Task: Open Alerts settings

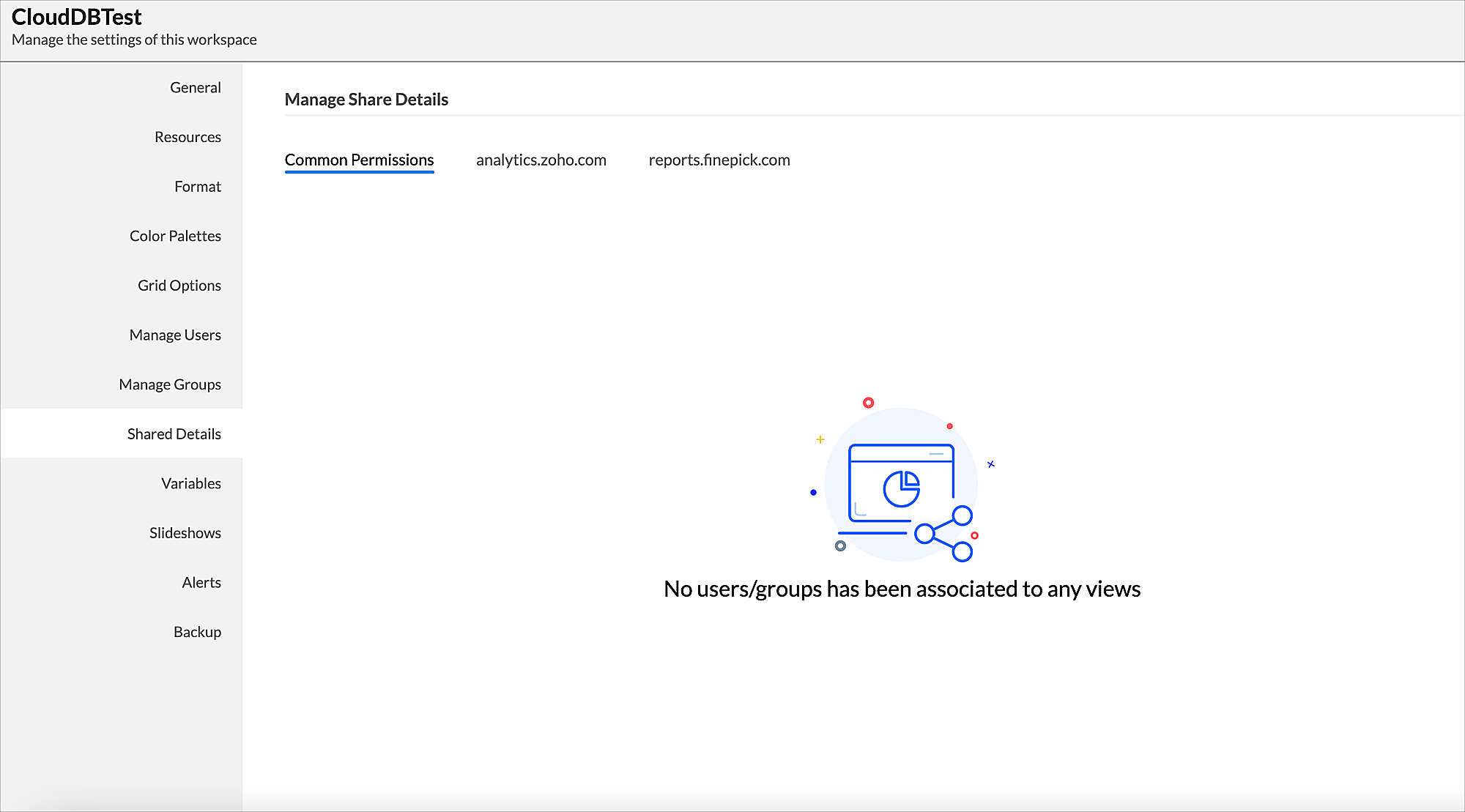Action: (x=201, y=582)
